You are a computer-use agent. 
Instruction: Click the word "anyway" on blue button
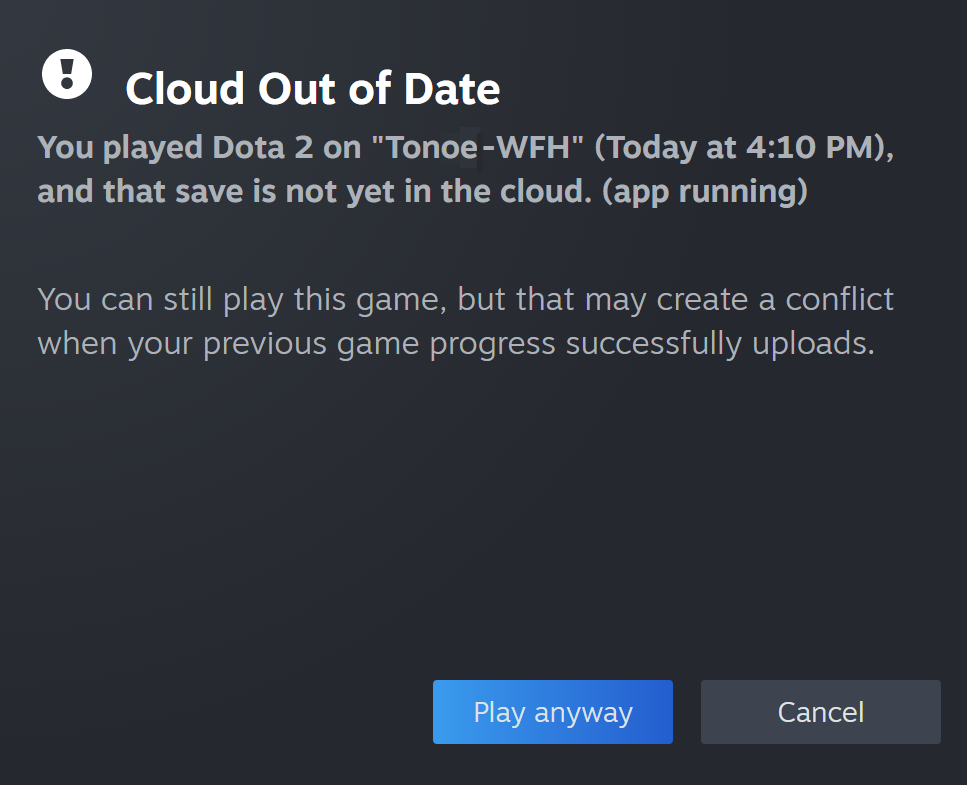coord(583,713)
